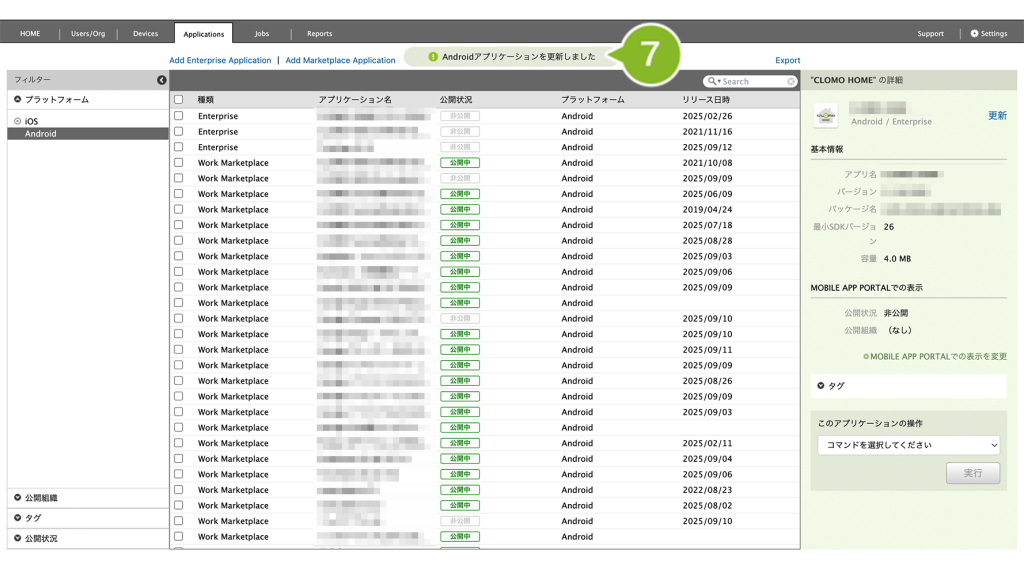Click the Settings gear icon
This screenshot has height=576, width=1024.
click(x=975, y=34)
